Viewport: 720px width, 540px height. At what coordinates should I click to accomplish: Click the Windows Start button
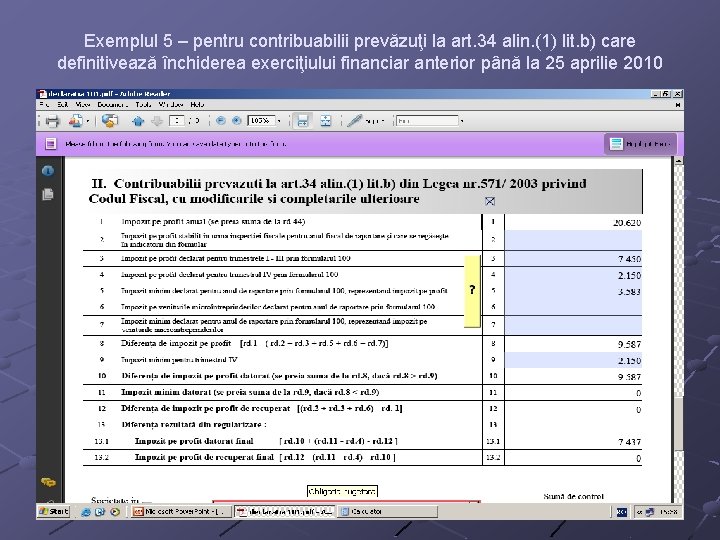54,511
